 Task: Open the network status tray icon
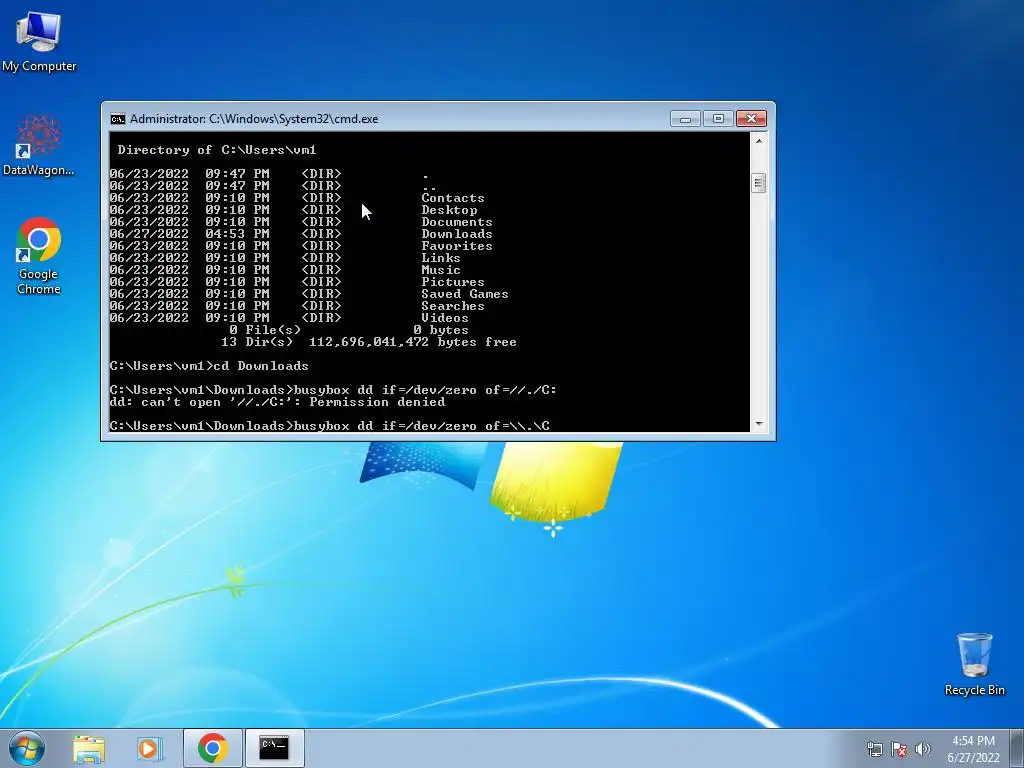tap(874, 749)
